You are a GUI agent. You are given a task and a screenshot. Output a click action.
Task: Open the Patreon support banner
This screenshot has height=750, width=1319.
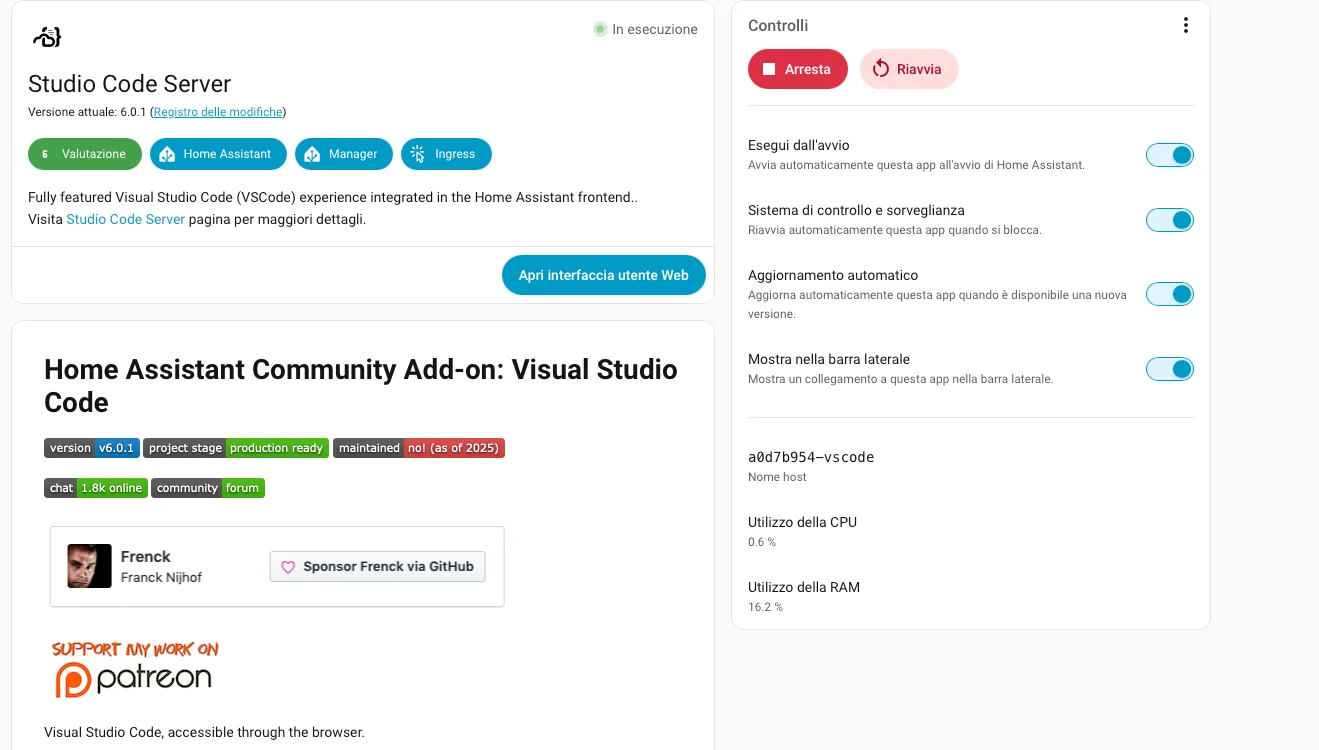(x=135, y=668)
